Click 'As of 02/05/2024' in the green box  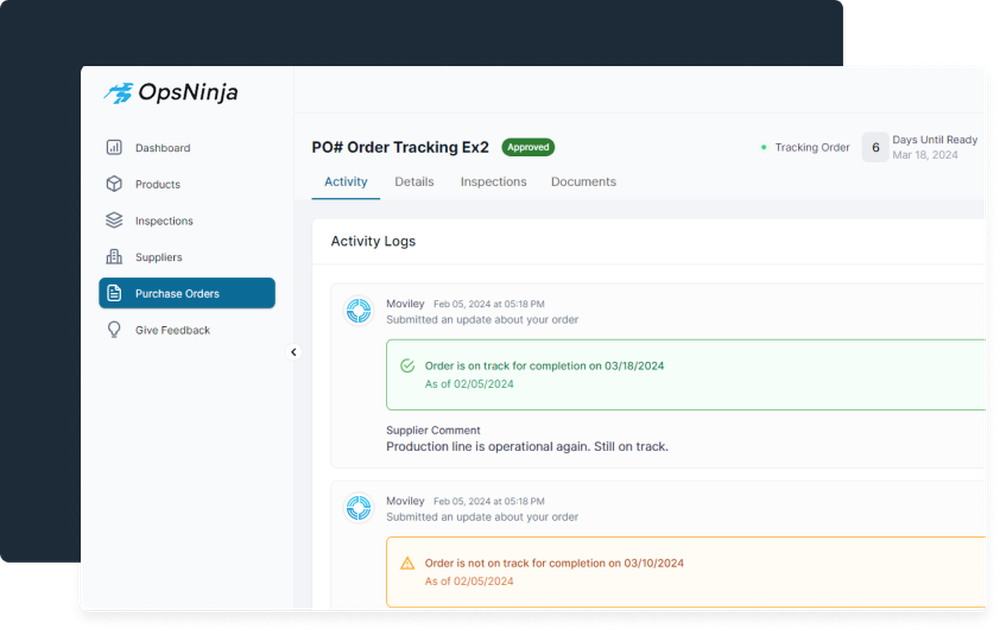[469, 384]
